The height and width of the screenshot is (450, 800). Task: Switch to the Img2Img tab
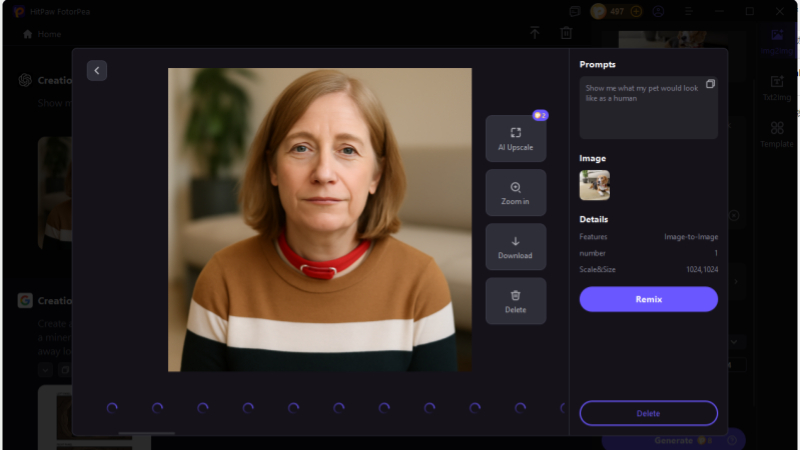[x=776, y=41]
